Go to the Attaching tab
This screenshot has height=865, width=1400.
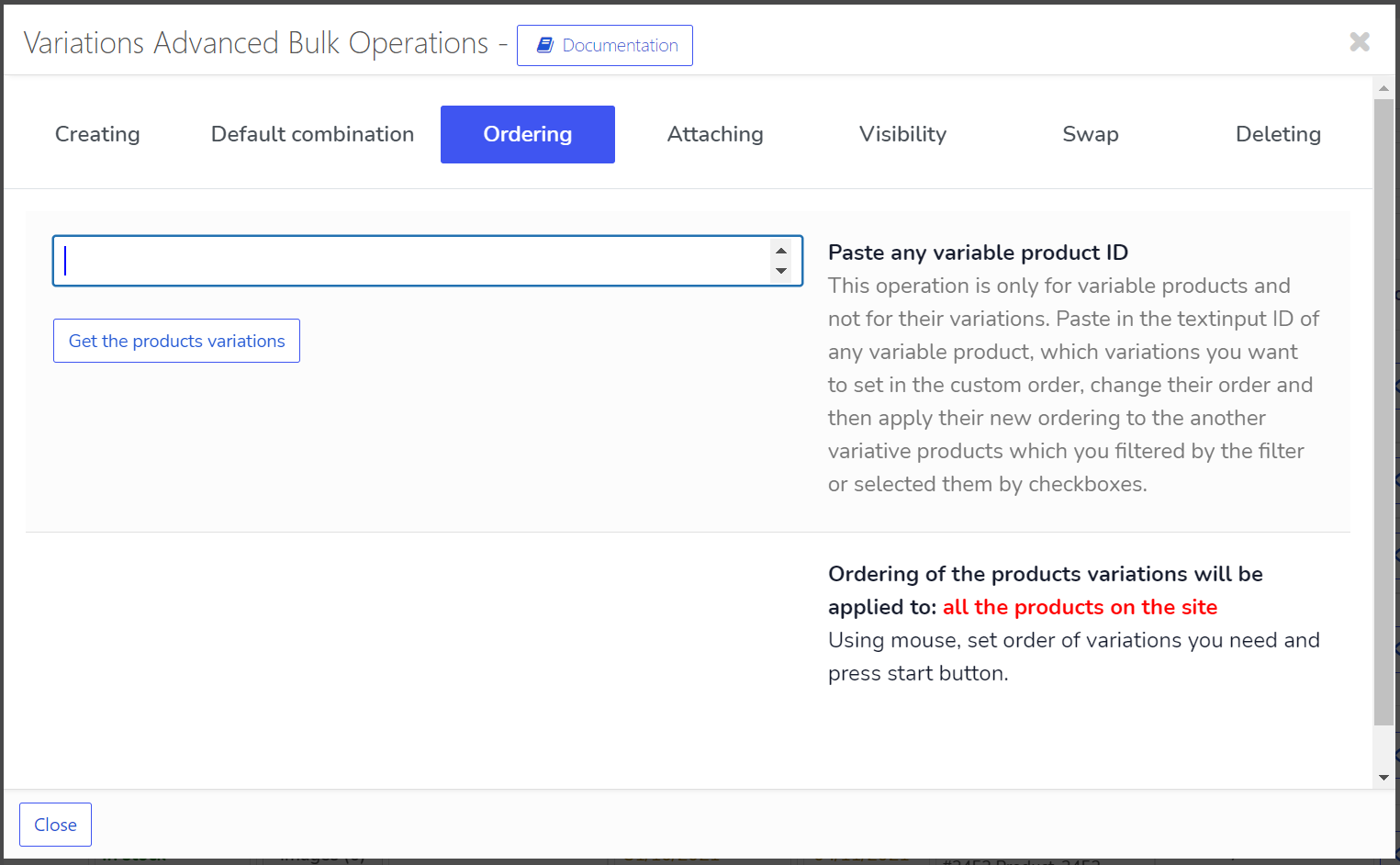click(x=715, y=134)
